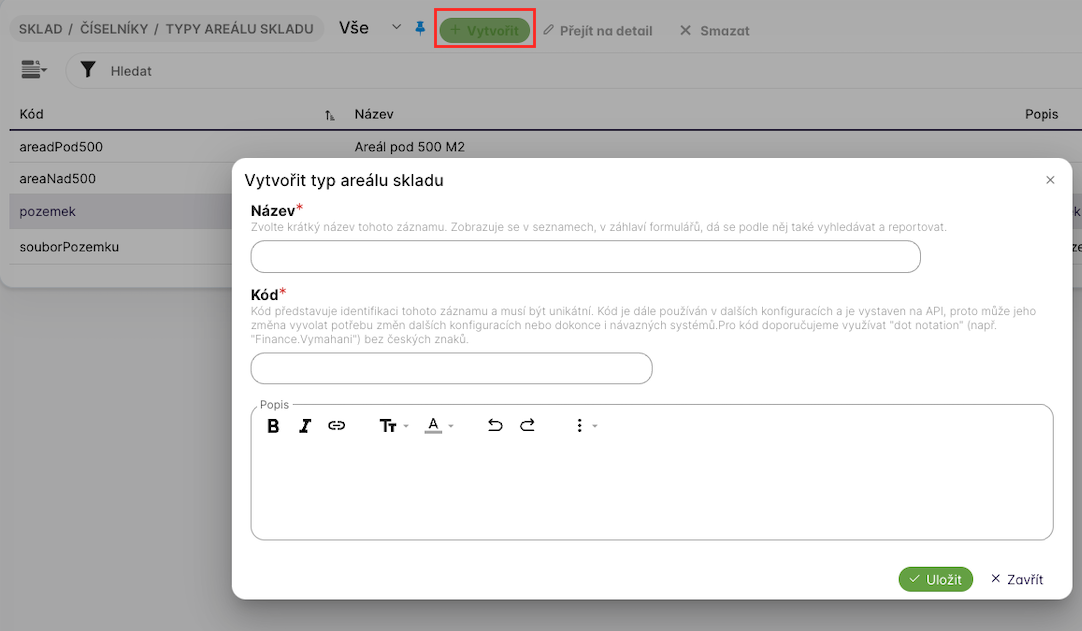Focus the Název input field

point(585,257)
